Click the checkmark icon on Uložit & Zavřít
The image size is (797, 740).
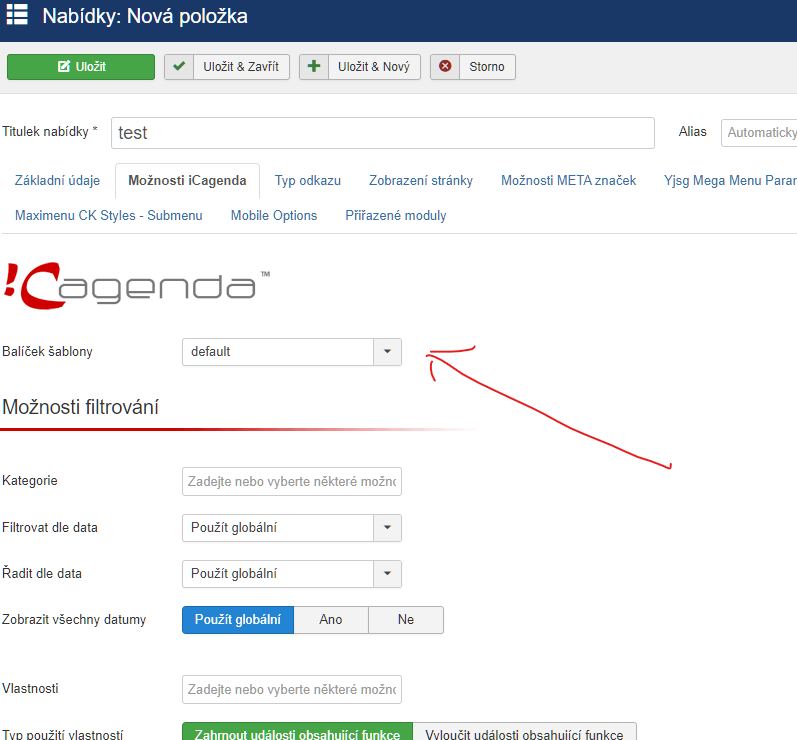tap(179, 67)
